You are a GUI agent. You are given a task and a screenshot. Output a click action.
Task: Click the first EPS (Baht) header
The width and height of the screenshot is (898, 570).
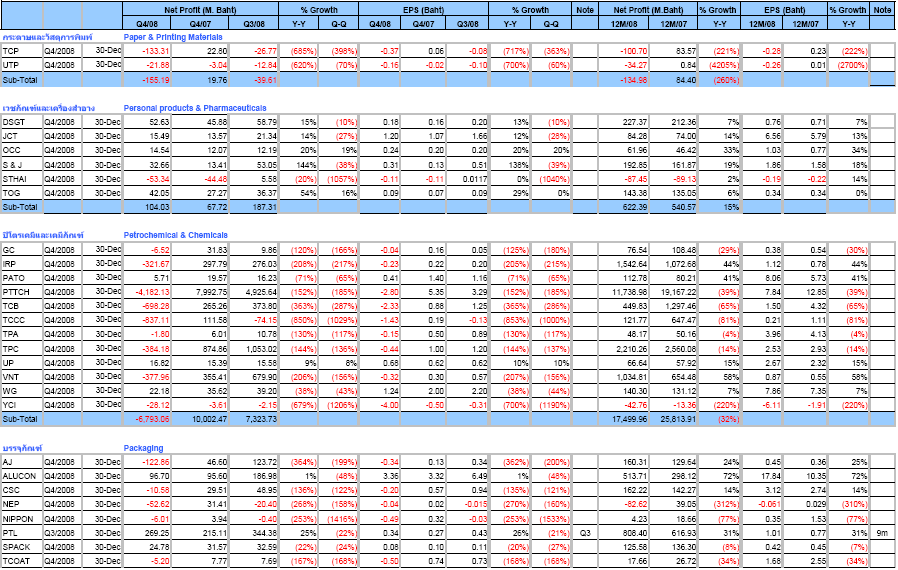coord(423,10)
